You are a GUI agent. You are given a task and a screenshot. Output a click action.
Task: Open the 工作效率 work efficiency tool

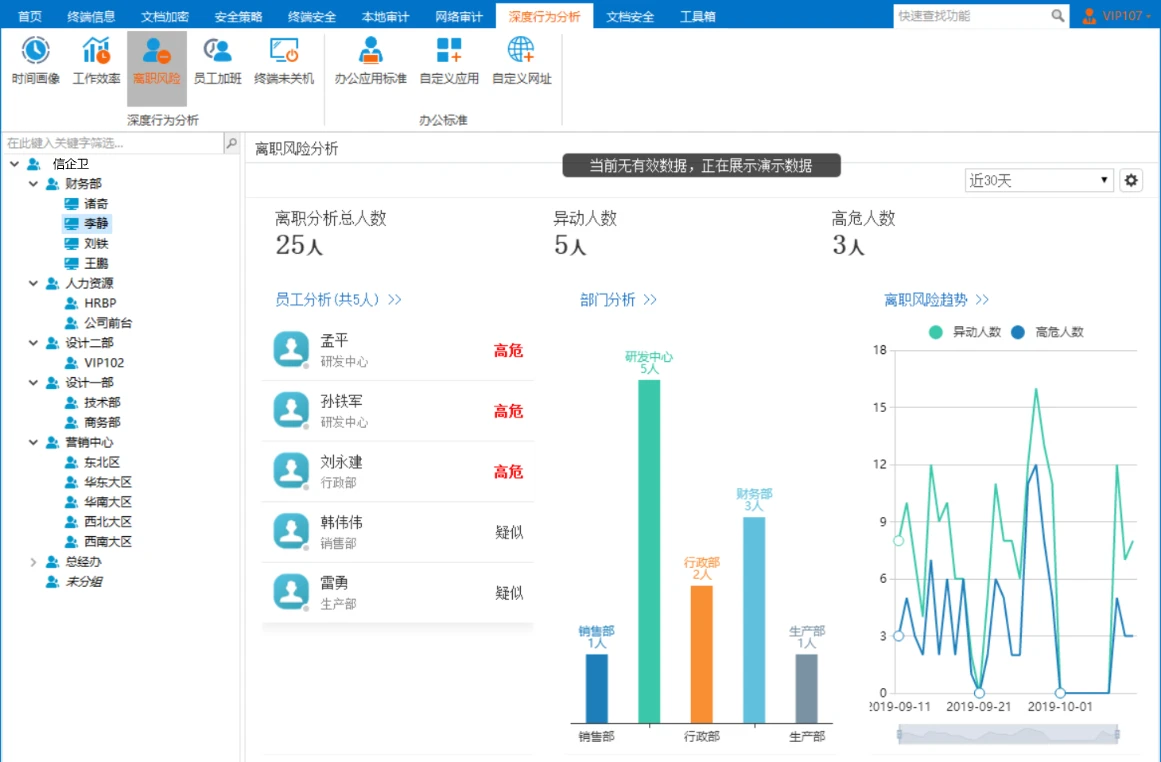[96, 61]
